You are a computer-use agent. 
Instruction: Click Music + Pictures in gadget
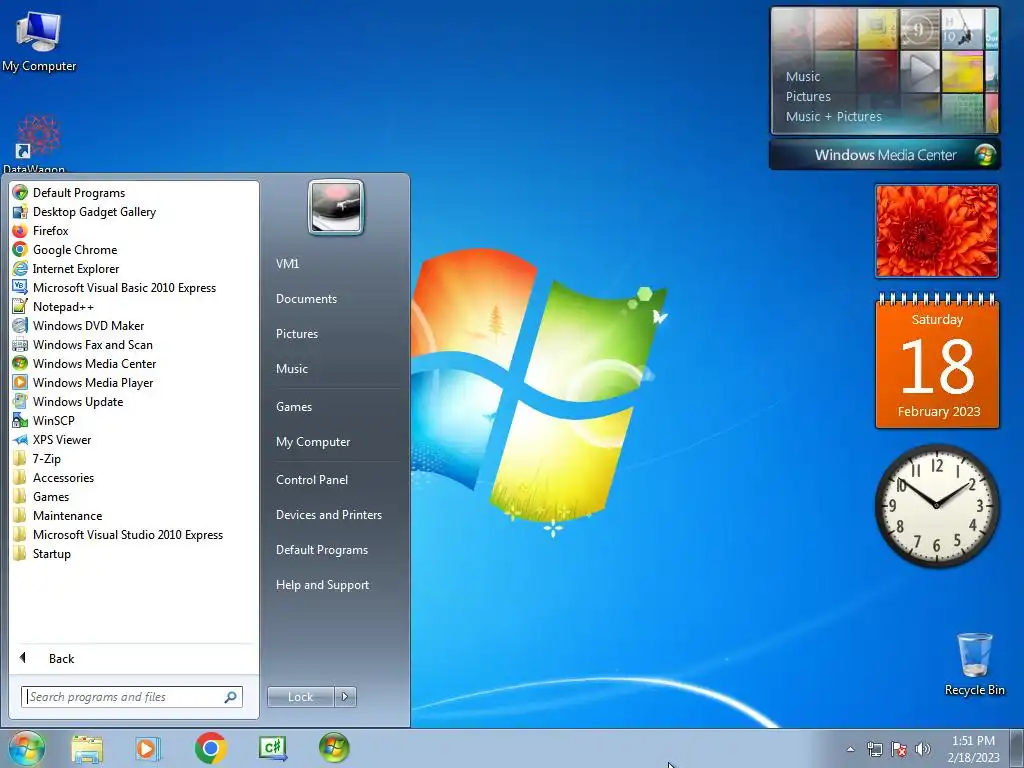pyautogui.click(x=833, y=117)
